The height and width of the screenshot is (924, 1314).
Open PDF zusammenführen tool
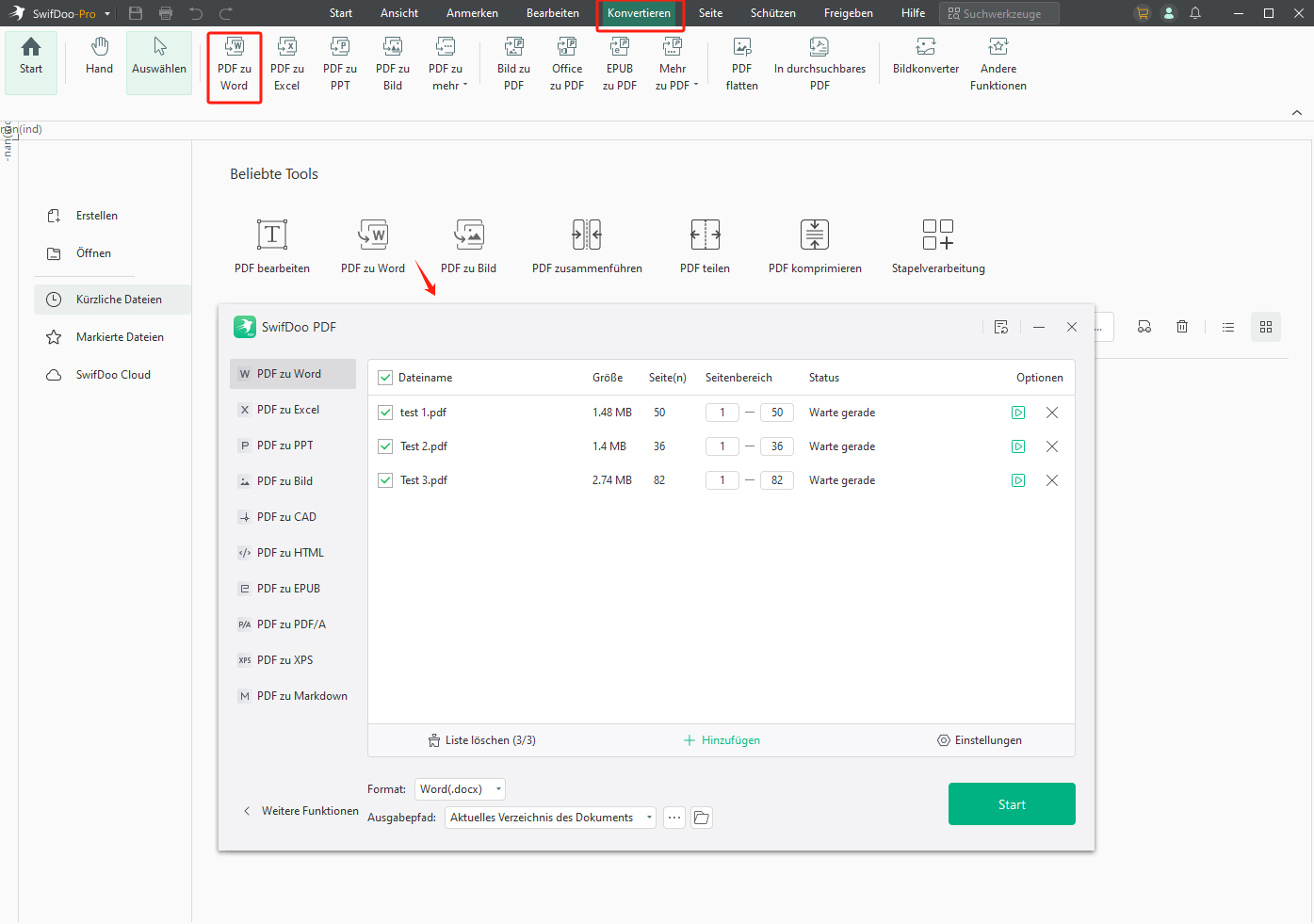click(x=587, y=246)
